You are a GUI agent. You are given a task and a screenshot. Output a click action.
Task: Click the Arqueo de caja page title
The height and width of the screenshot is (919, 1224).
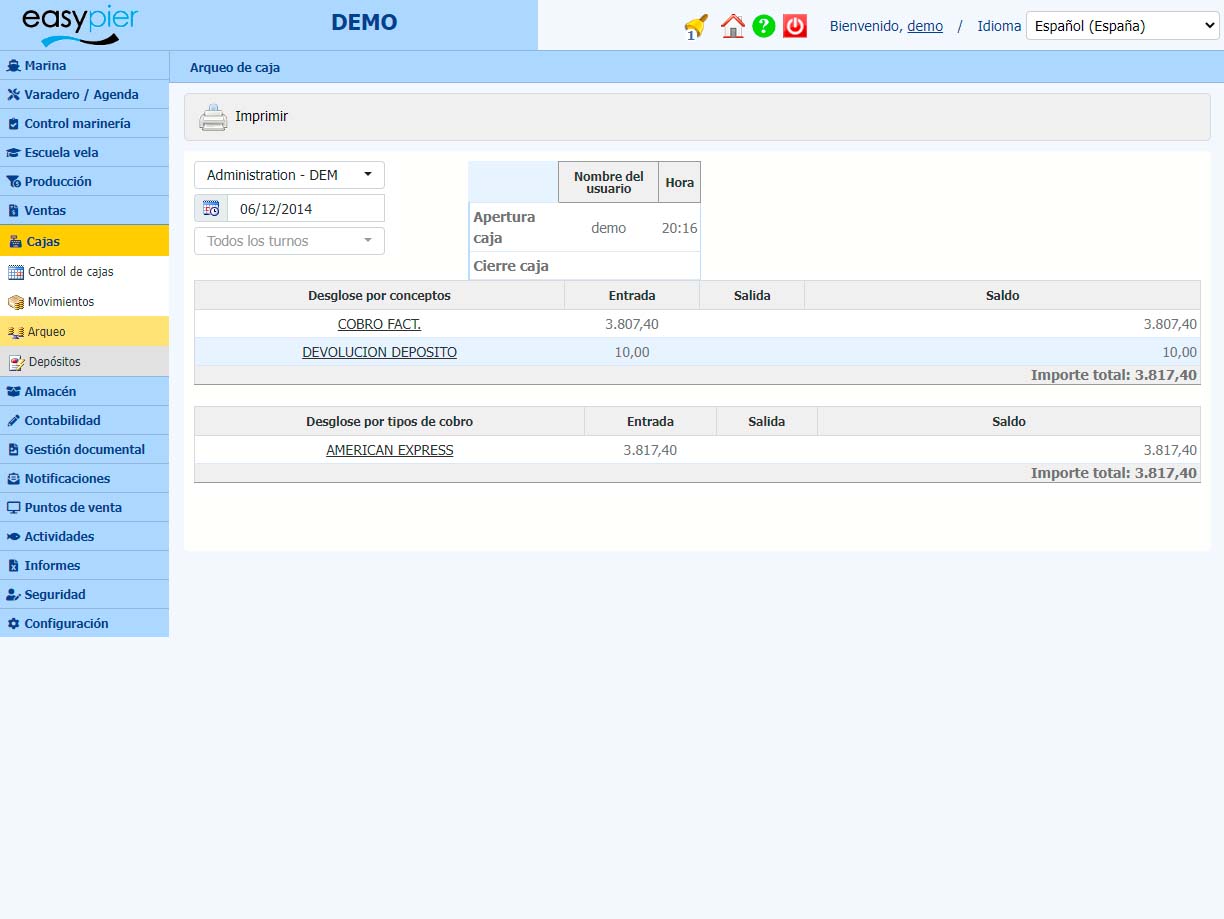[235, 68]
